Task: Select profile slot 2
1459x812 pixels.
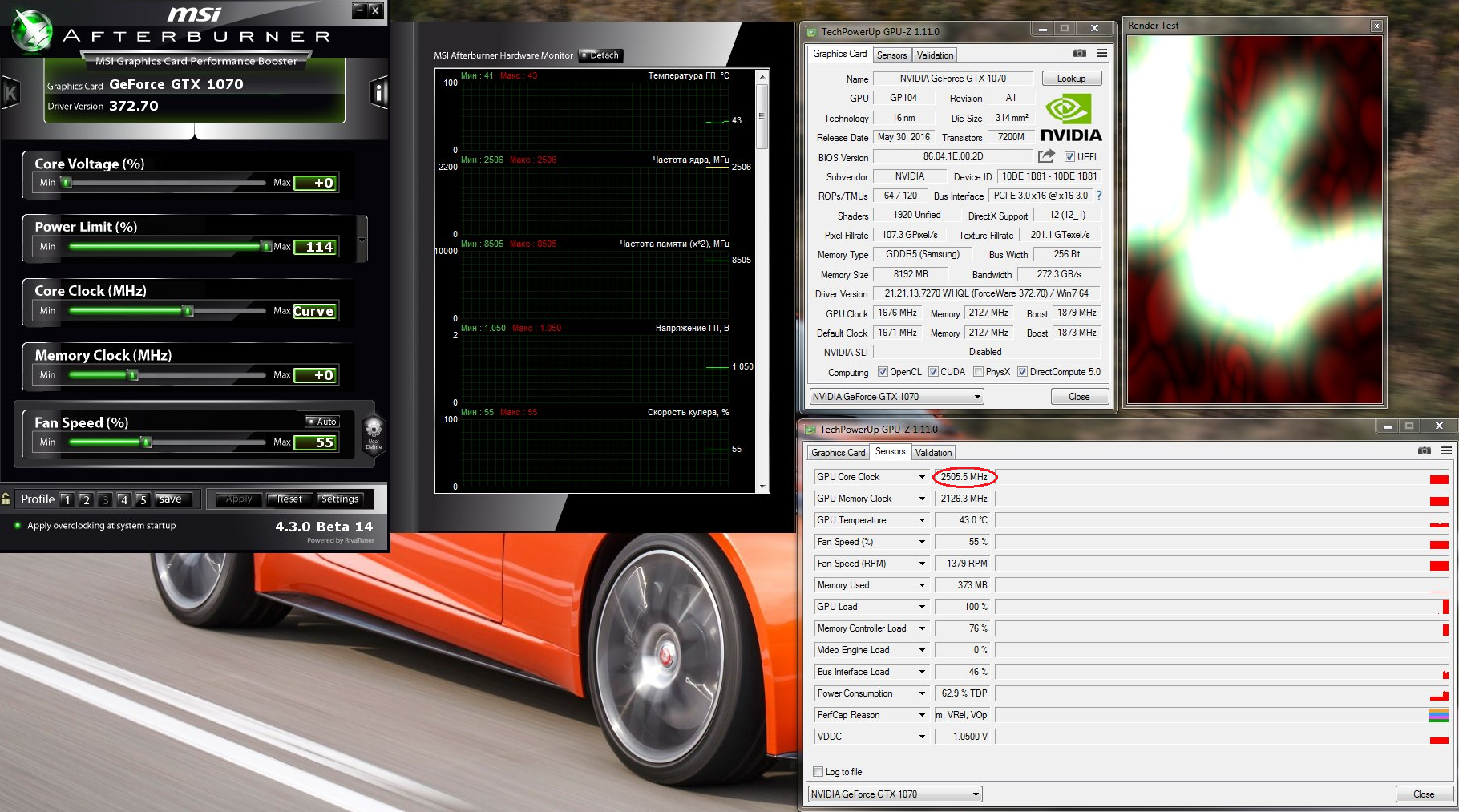Action: 86,499
